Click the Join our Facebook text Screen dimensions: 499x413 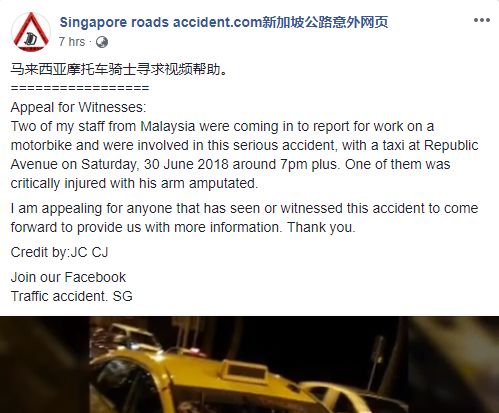68,277
